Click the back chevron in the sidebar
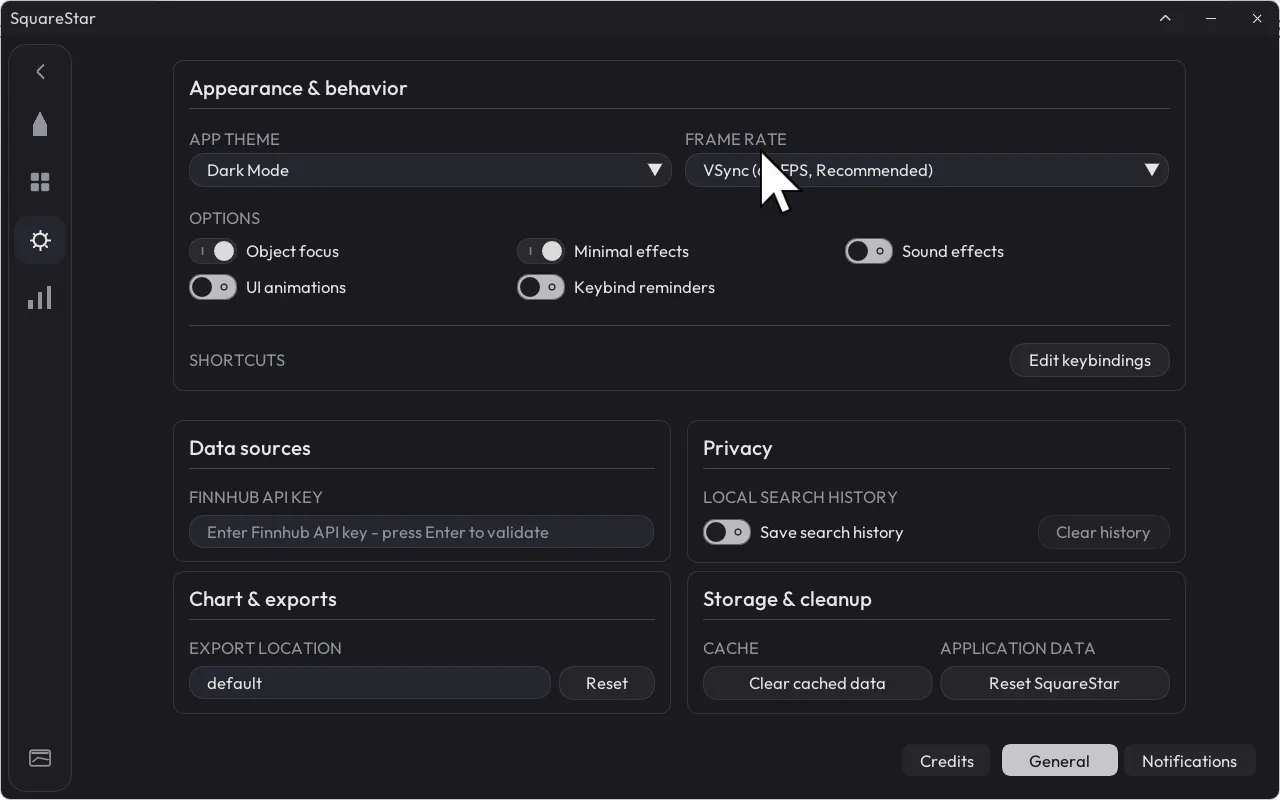Image resolution: width=1280 pixels, height=800 pixels. click(x=40, y=71)
